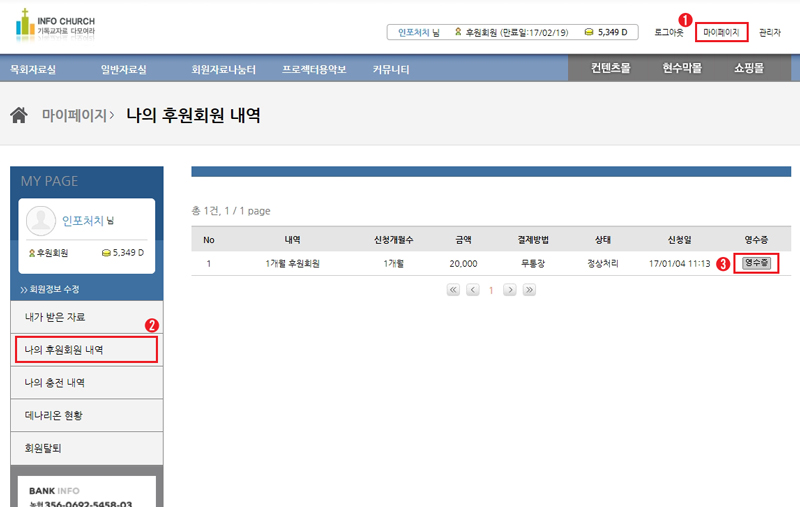Select 나의 후원회원 내역 in sidebar

click(x=86, y=350)
